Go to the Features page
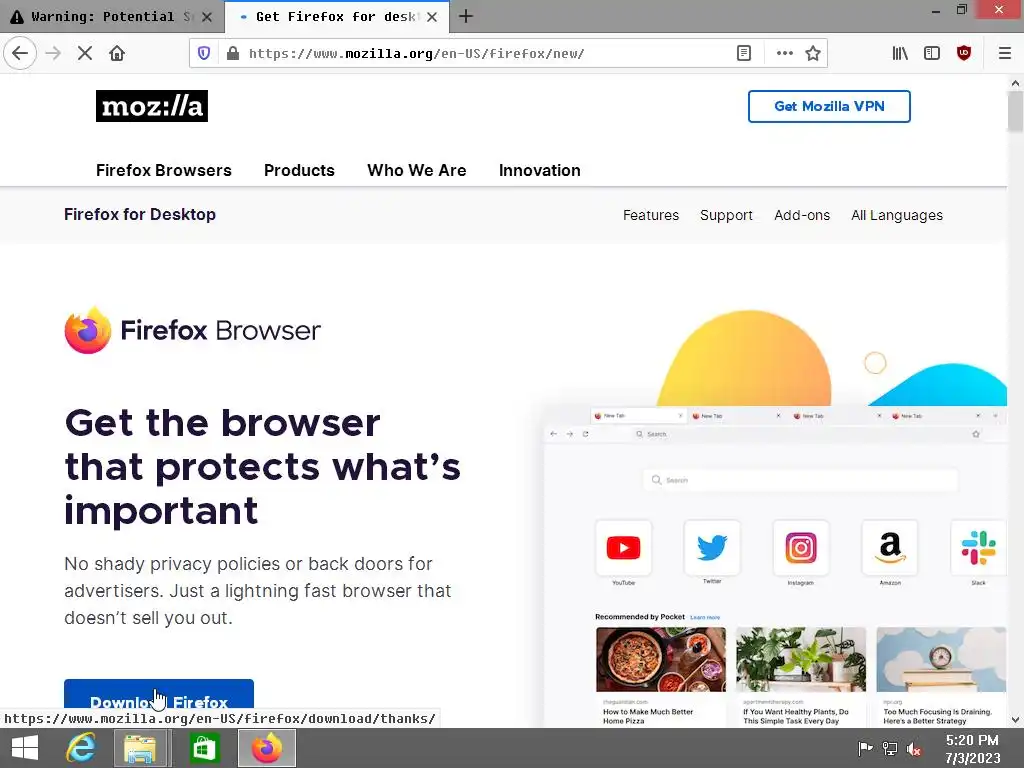The width and height of the screenshot is (1024, 768). tap(650, 215)
